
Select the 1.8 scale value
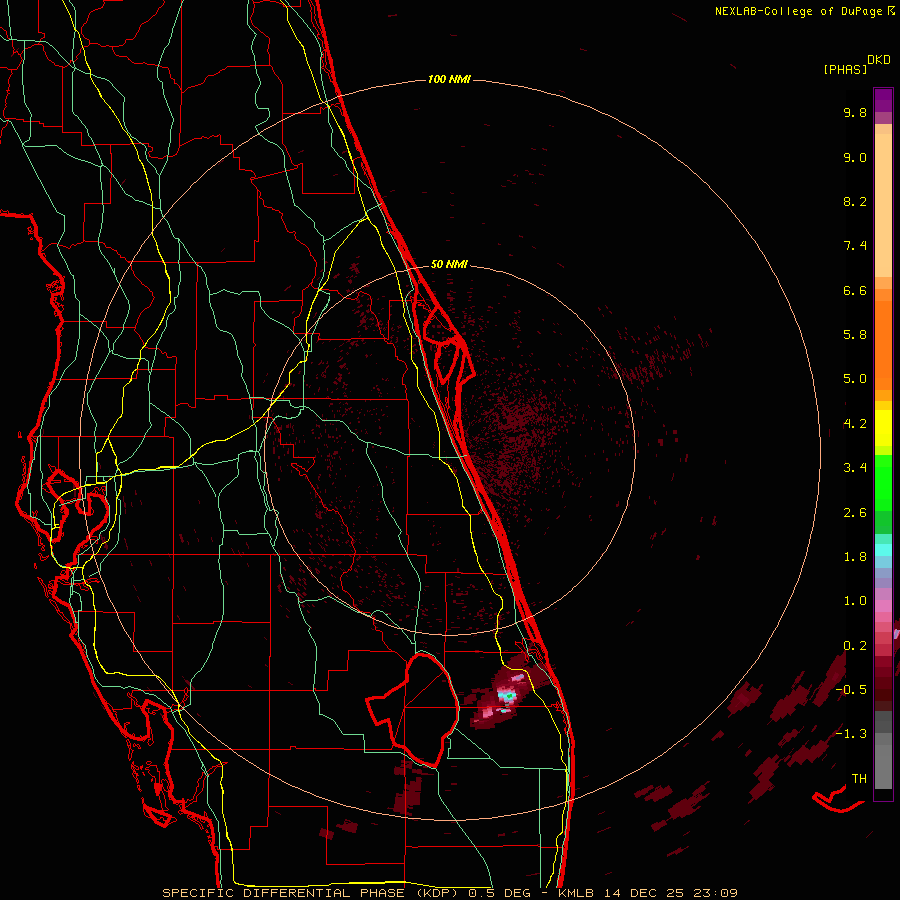(x=855, y=557)
